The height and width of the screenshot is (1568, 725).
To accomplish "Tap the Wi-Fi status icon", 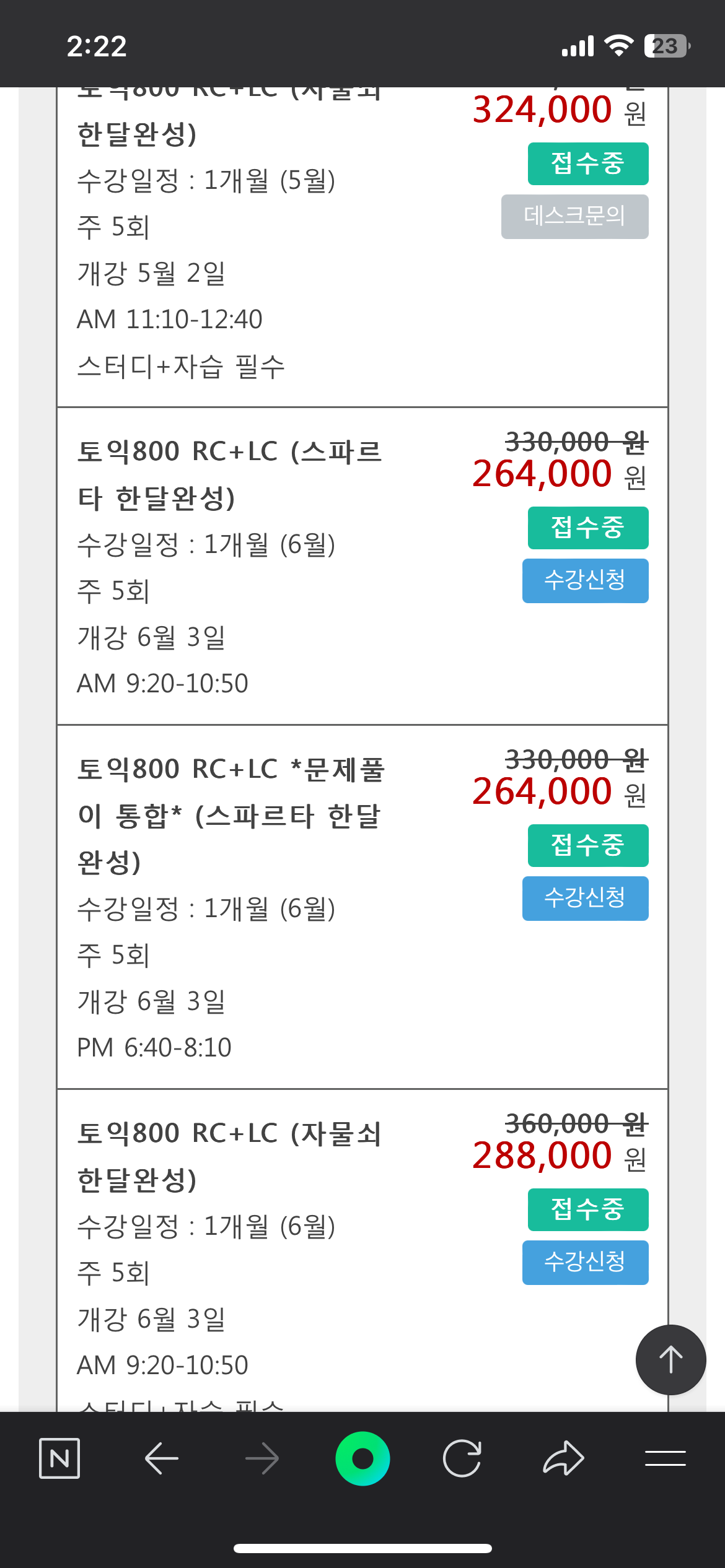I will pyautogui.click(x=618, y=46).
